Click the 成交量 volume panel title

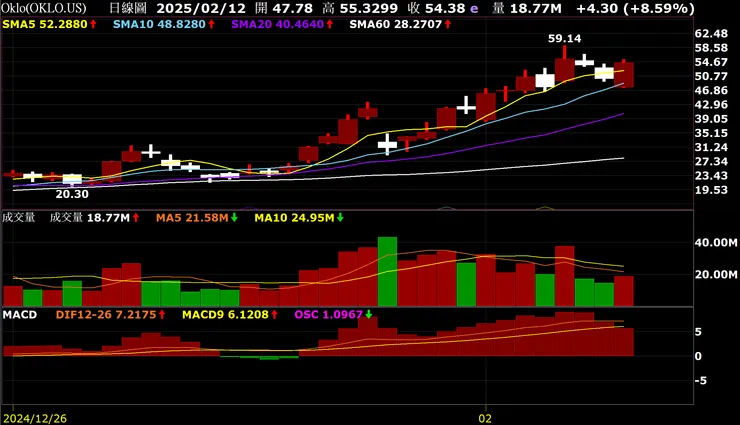click(18, 217)
